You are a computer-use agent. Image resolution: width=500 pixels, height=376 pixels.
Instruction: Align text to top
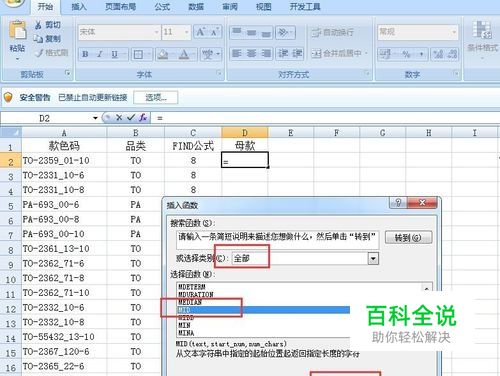(237, 32)
